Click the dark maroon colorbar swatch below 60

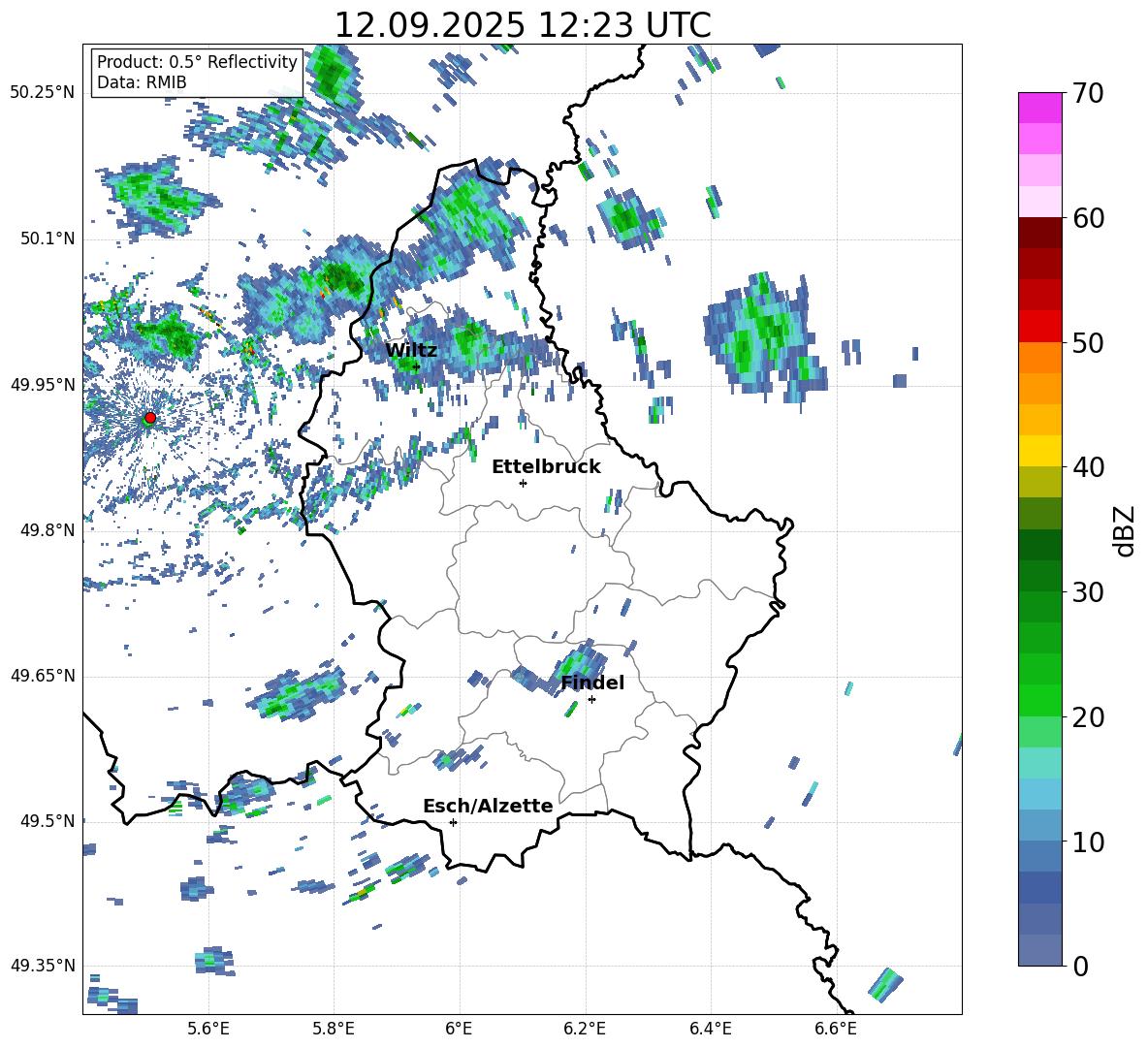click(1039, 233)
